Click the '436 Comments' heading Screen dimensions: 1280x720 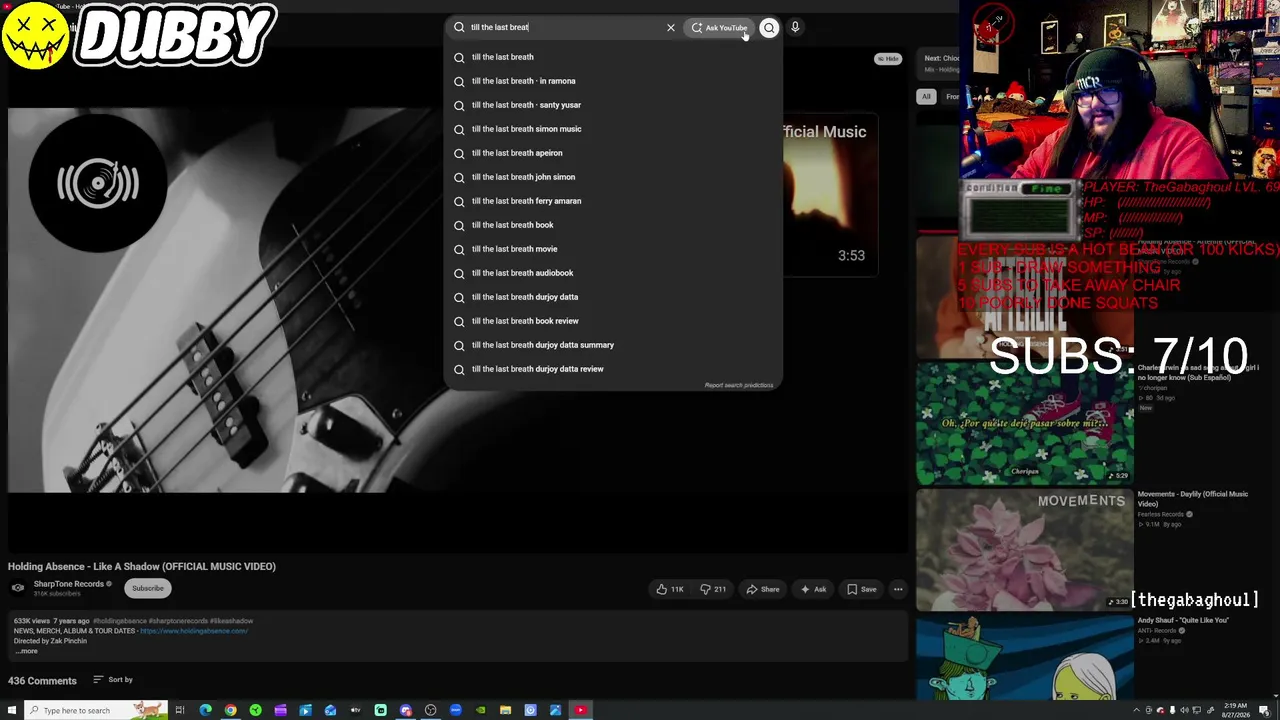click(42, 681)
